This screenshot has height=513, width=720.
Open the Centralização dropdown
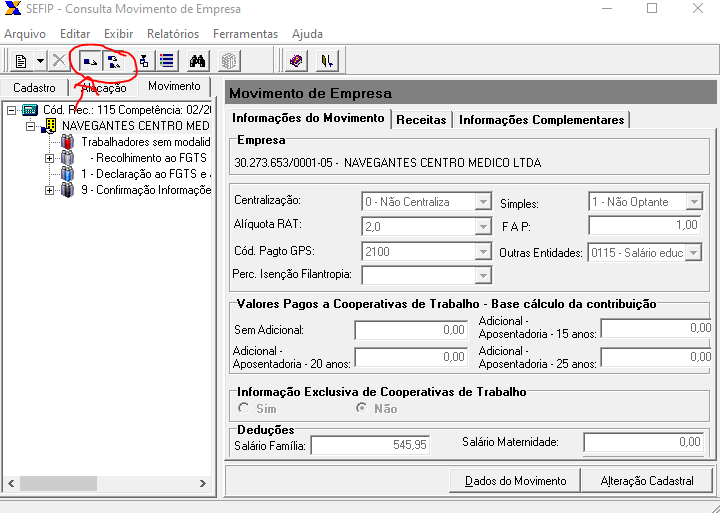483,202
